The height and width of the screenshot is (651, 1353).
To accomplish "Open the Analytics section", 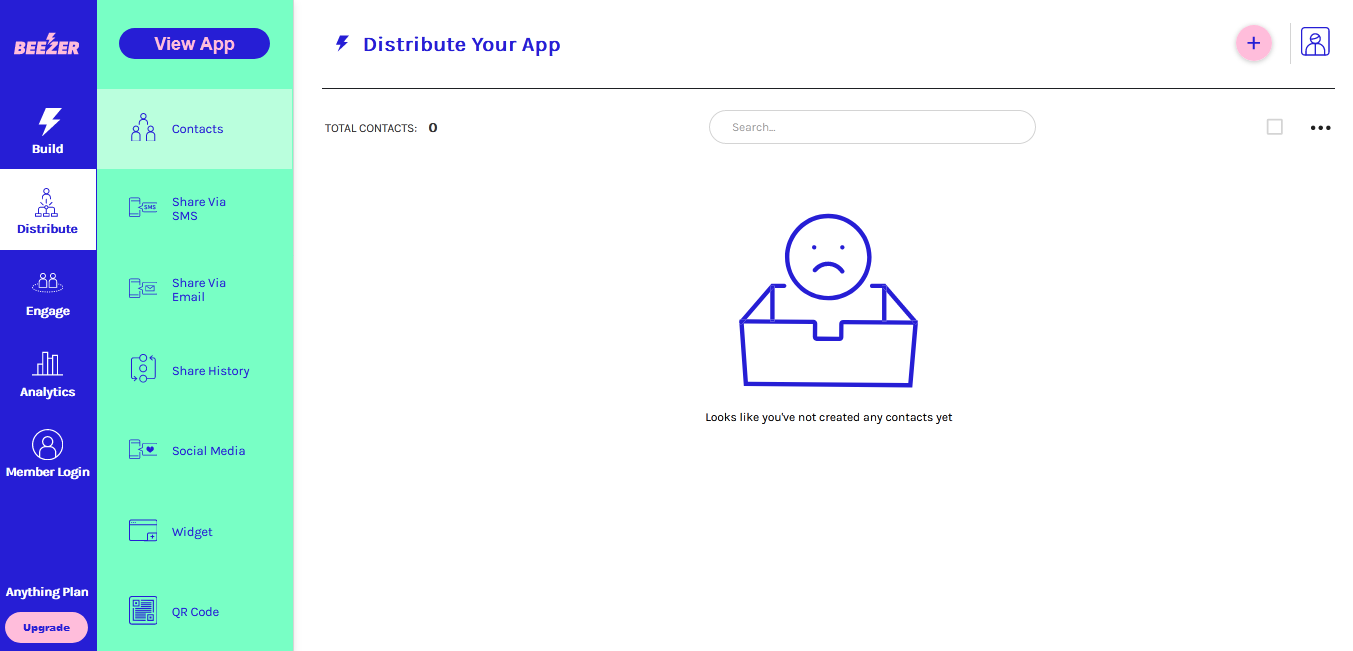I will tap(48, 375).
